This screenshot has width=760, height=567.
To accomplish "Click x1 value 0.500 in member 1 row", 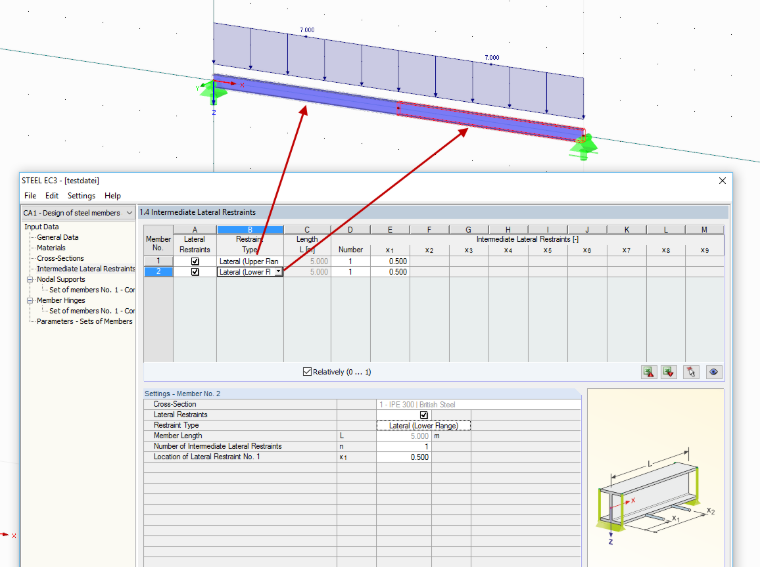I will tap(390, 261).
